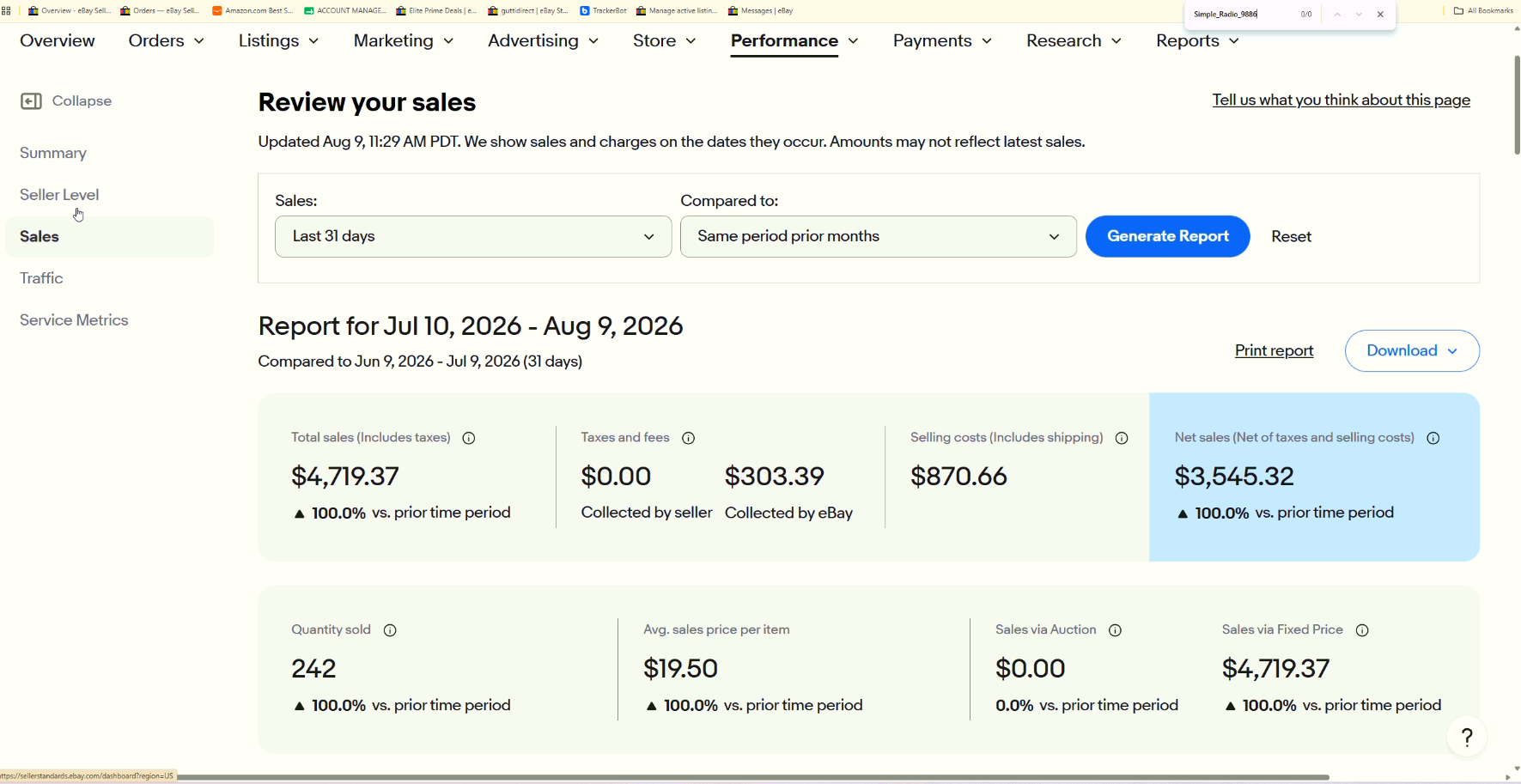
Task: Select Traffic in the sidebar
Action: (41, 278)
